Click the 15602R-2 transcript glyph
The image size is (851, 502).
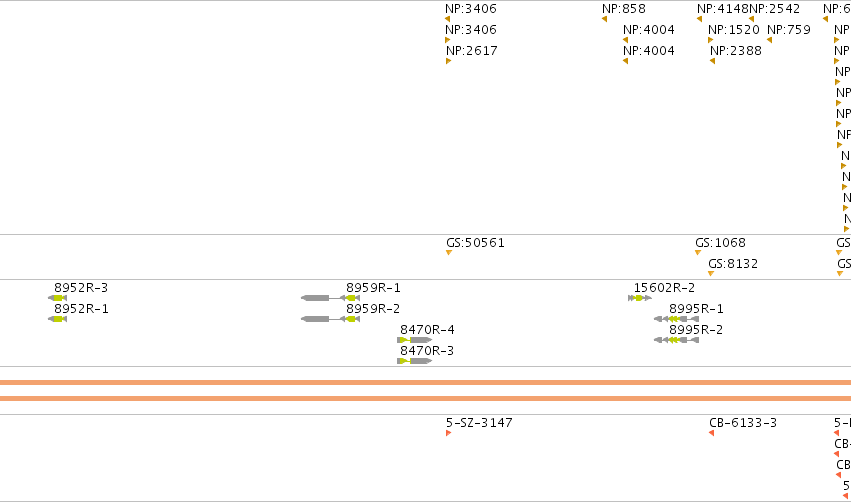pyautogui.click(x=640, y=298)
